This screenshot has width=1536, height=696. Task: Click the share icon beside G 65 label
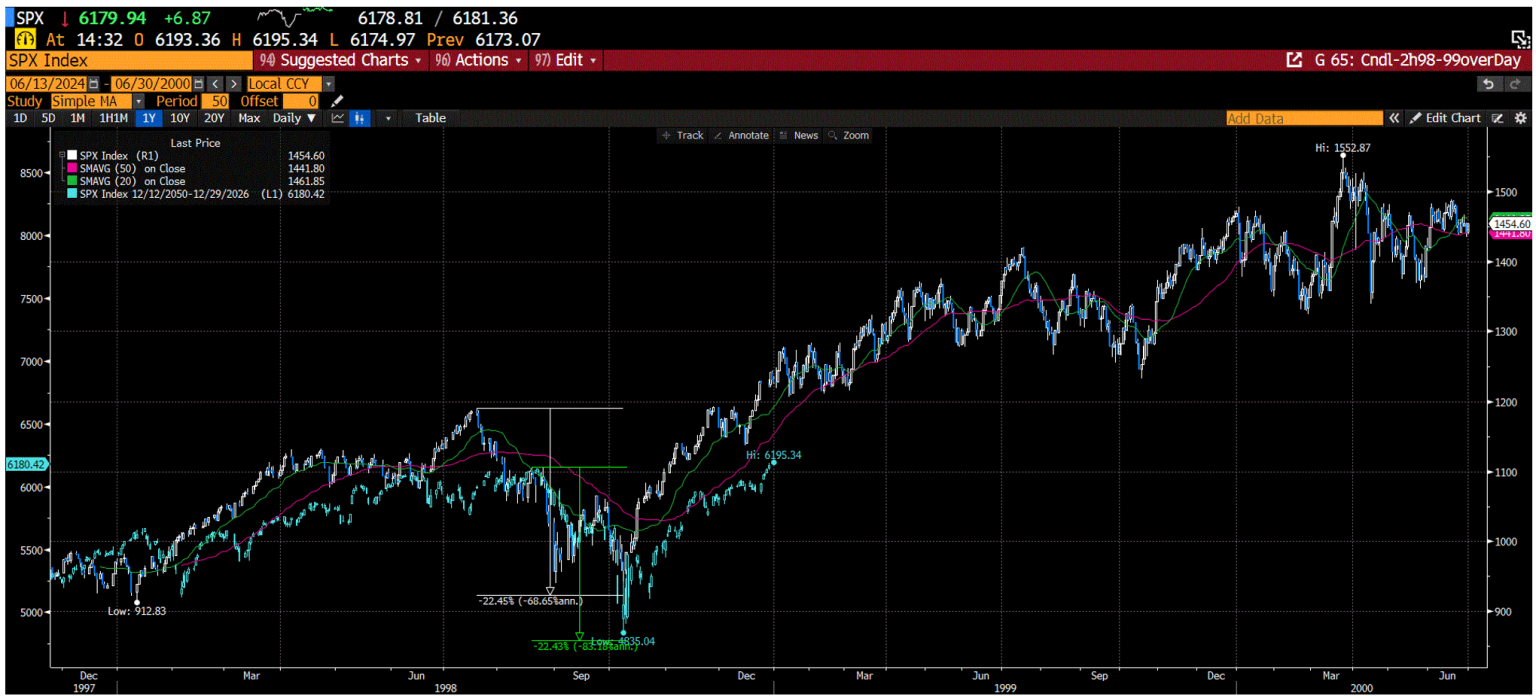click(x=1295, y=60)
